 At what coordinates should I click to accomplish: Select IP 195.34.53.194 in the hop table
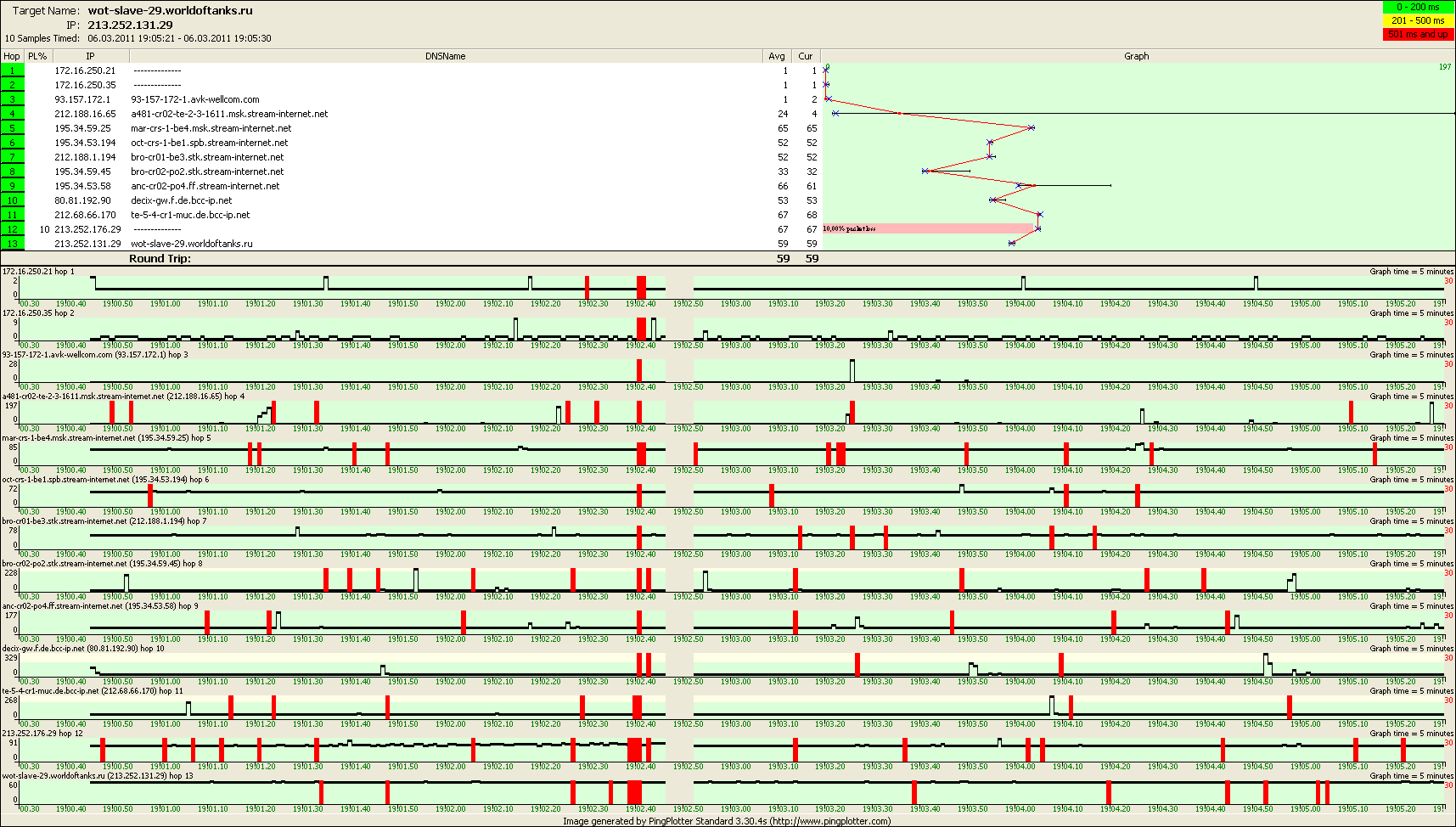tap(85, 143)
